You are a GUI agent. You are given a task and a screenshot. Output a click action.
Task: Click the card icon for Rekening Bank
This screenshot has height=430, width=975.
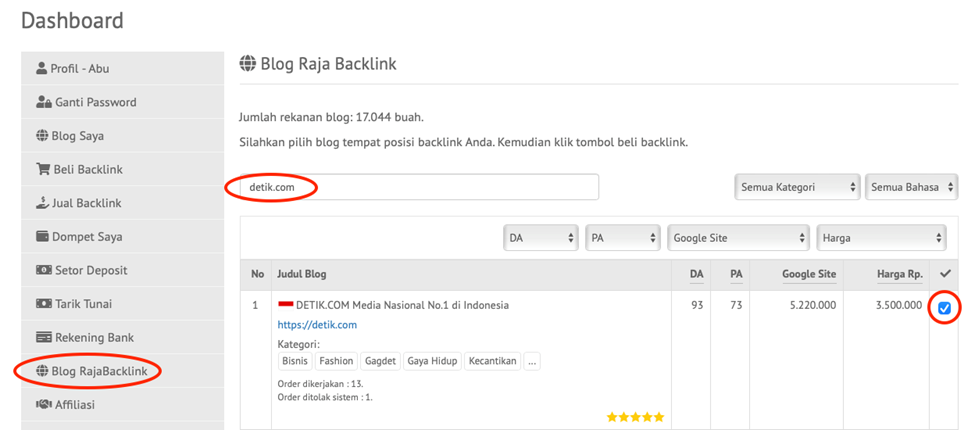[43, 338]
